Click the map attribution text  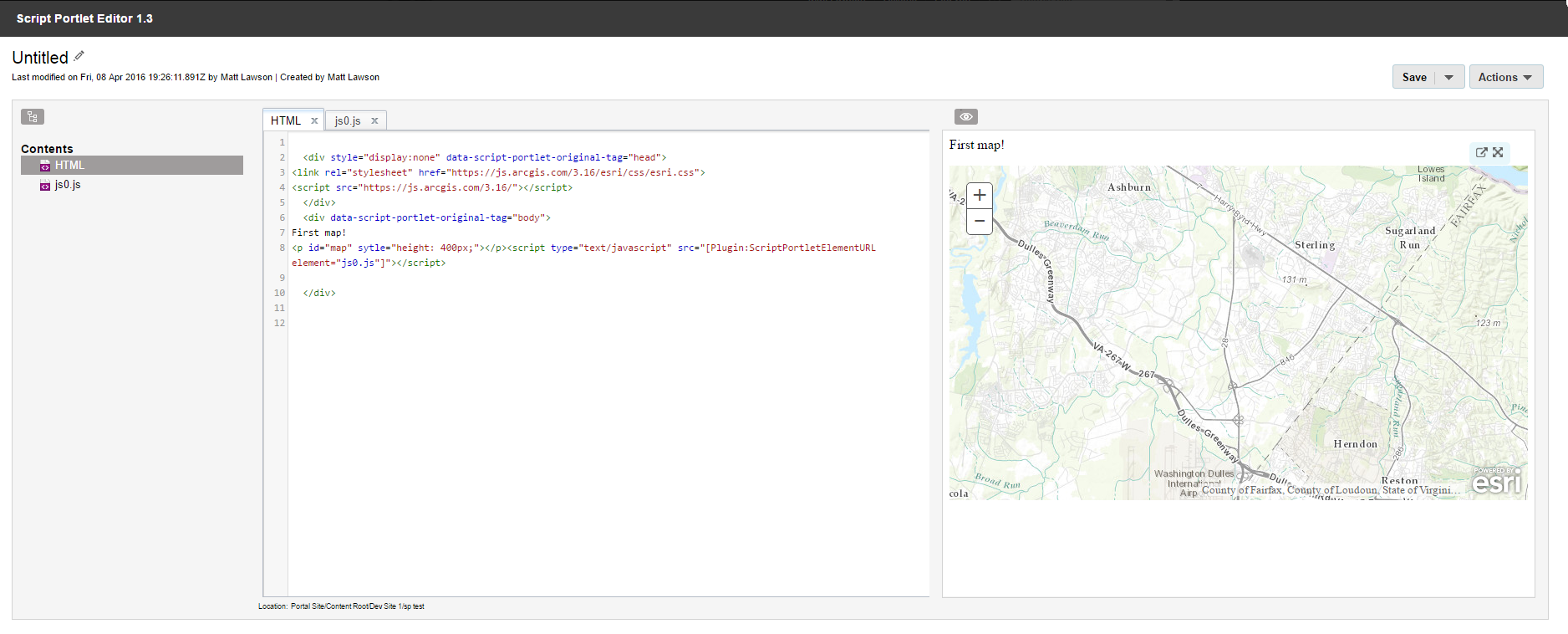tap(1331, 490)
